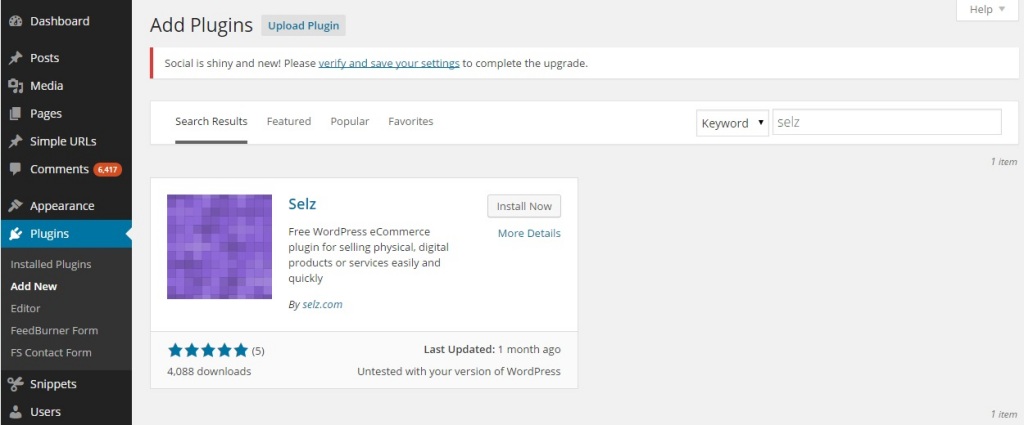The image size is (1024, 425).
Task: Switch to the Popular tab
Action: pos(349,121)
